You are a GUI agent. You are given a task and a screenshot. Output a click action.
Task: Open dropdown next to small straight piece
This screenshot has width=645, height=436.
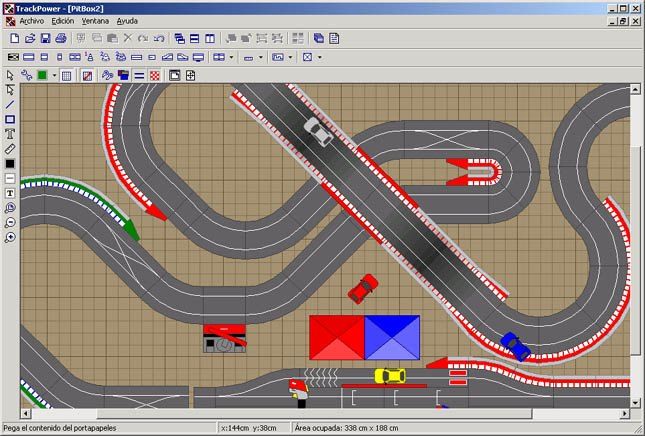[260, 57]
